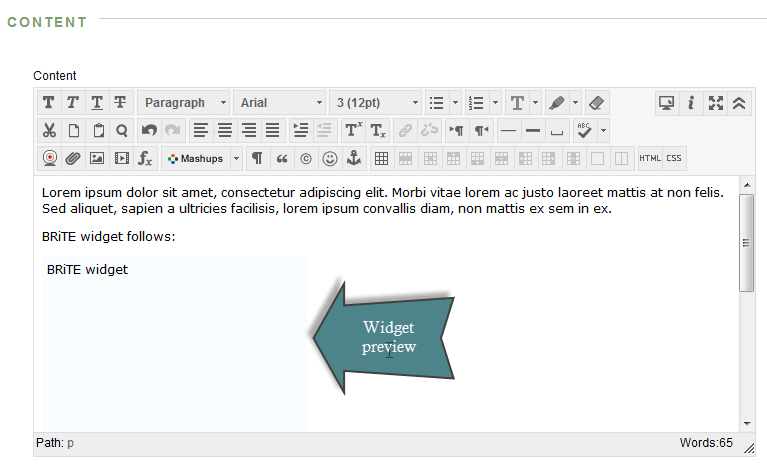
Task: Apply subscript formatting
Action: [378, 131]
